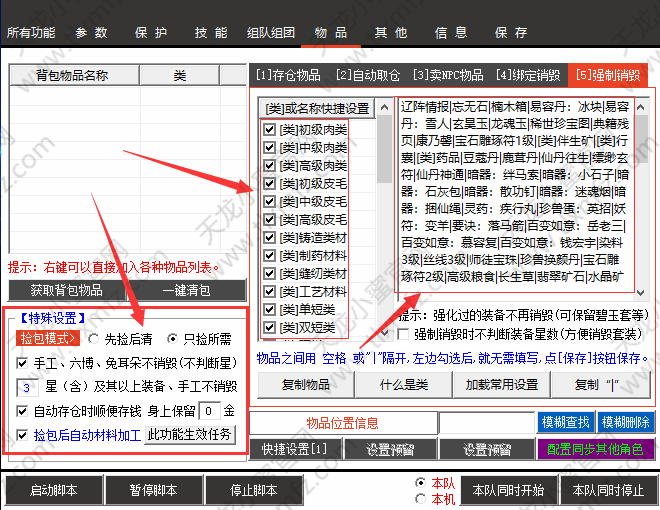
Task: Click the 身上保留 gold amount field
Action: pyautogui.click(x=210, y=411)
